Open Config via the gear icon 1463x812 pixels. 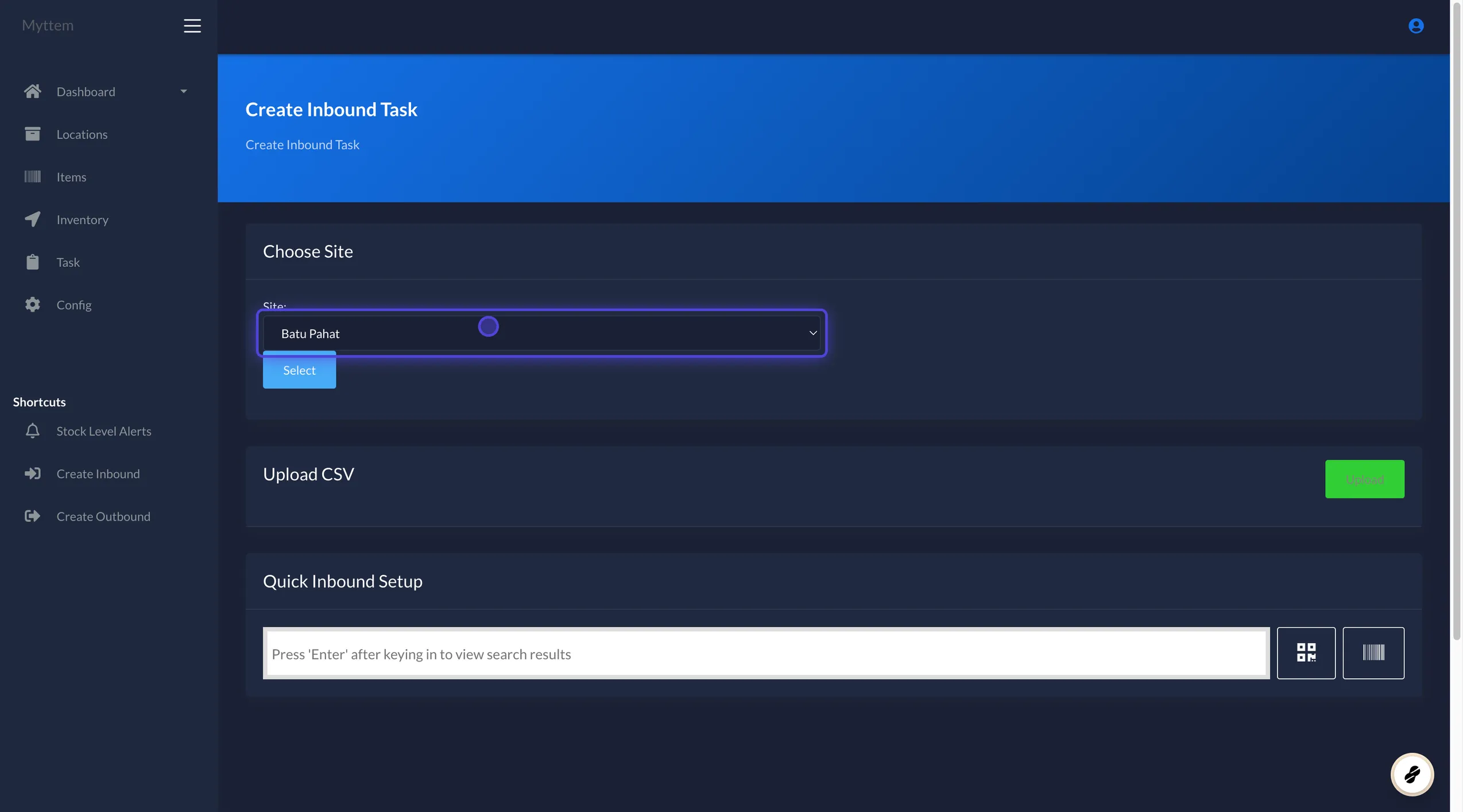pyautogui.click(x=33, y=304)
